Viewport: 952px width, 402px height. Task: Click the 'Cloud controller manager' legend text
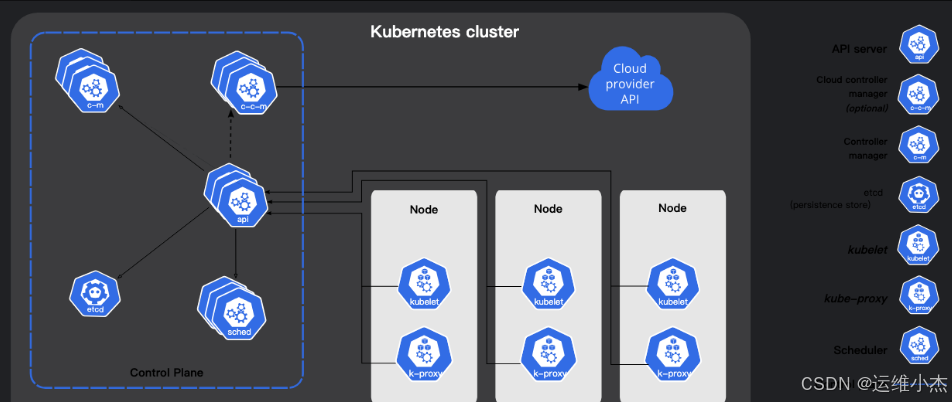tap(852, 87)
